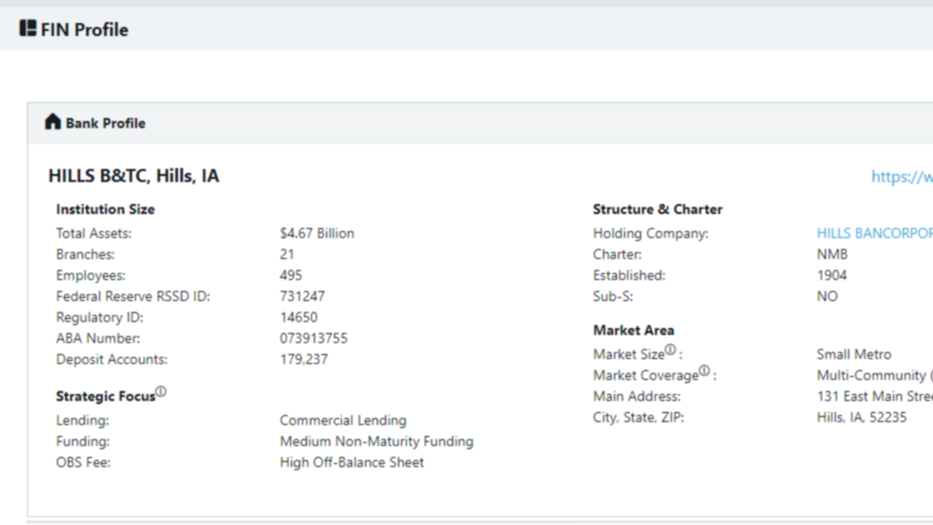Click the High Off-Balance Sheet value
933x525 pixels.
[x=352, y=462]
